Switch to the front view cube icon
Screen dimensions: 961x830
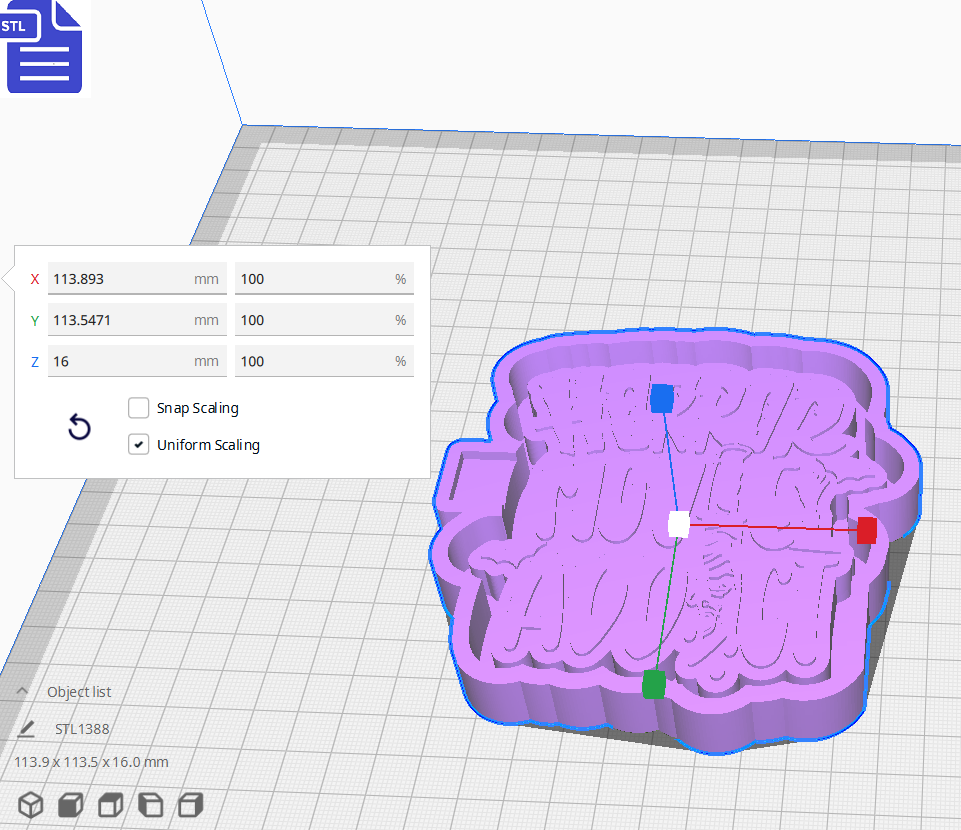[70, 804]
